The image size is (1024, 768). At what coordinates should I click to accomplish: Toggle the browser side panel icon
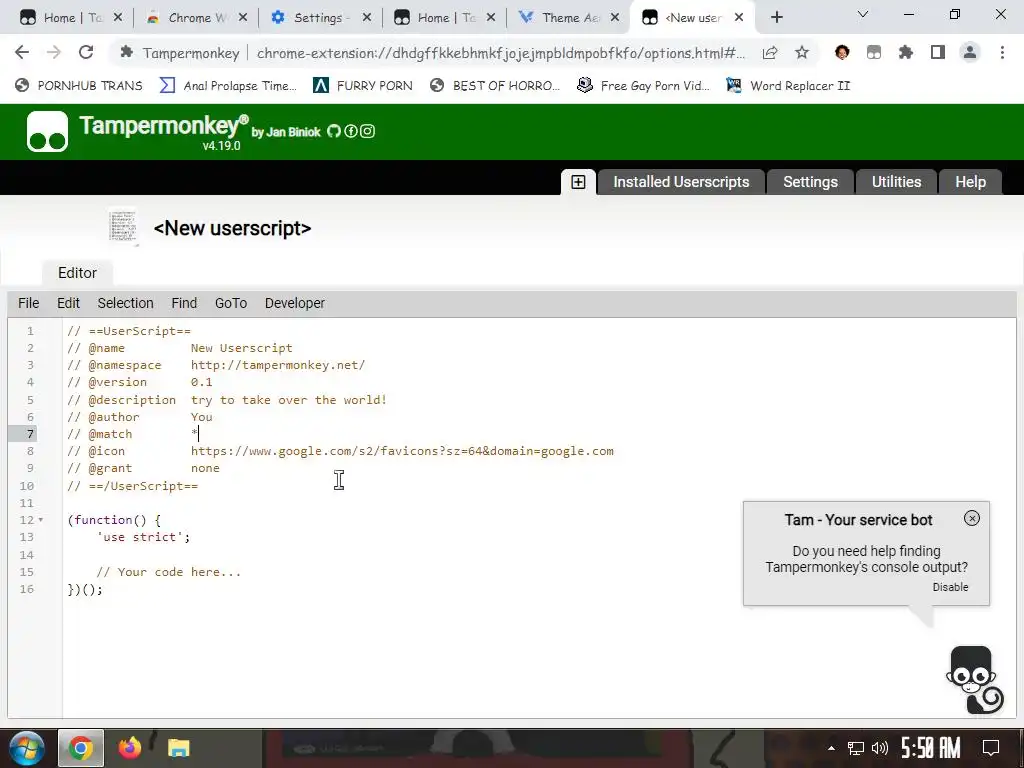[938, 53]
